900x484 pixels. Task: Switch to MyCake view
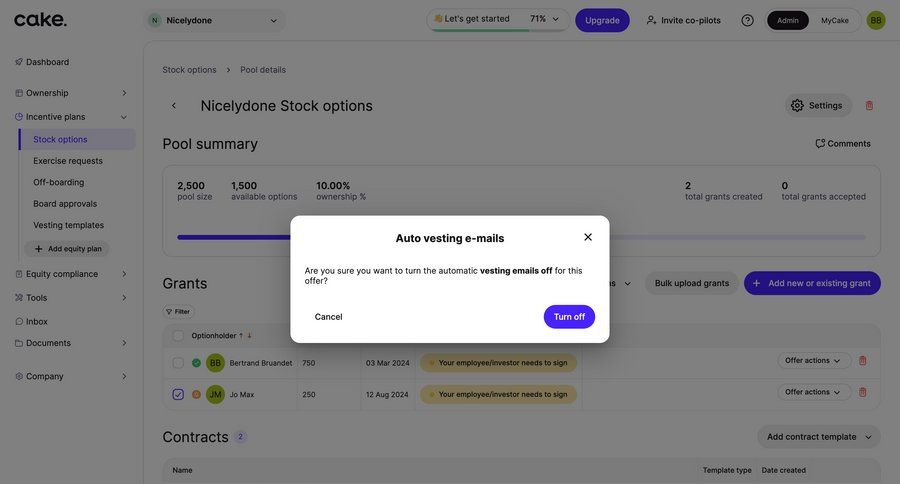point(835,20)
